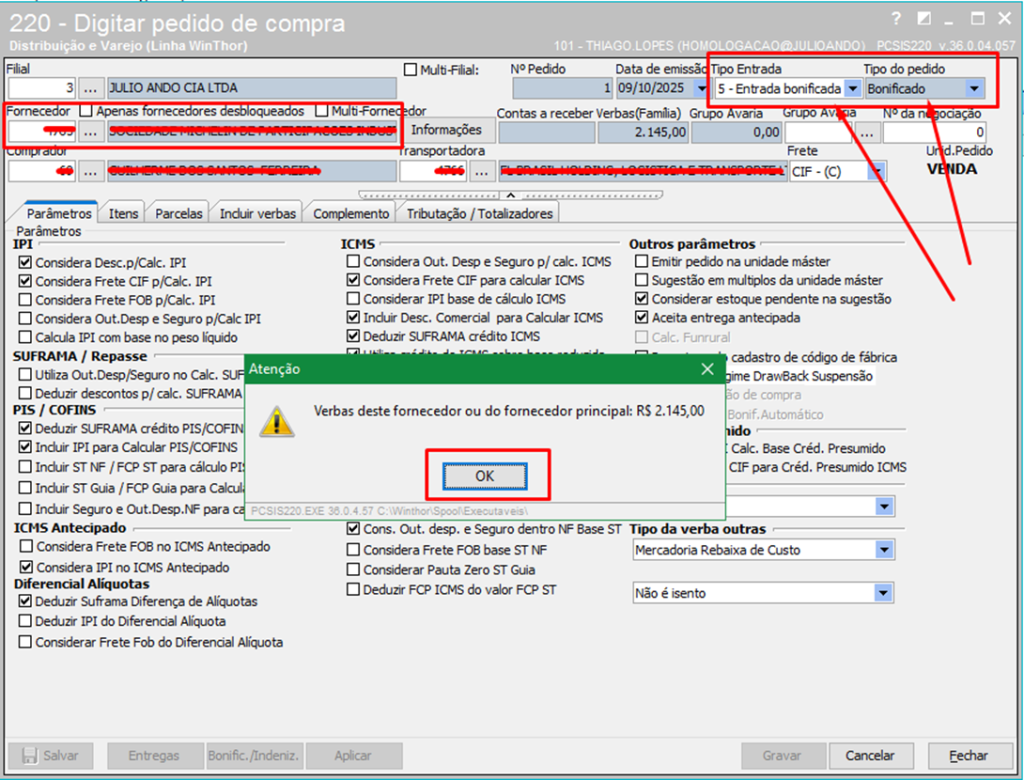Screen dimensions: 1024x780
Task: Click the Transportadora lookup ellipsis button
Action: pyautogui.click(x=483, y=171)
